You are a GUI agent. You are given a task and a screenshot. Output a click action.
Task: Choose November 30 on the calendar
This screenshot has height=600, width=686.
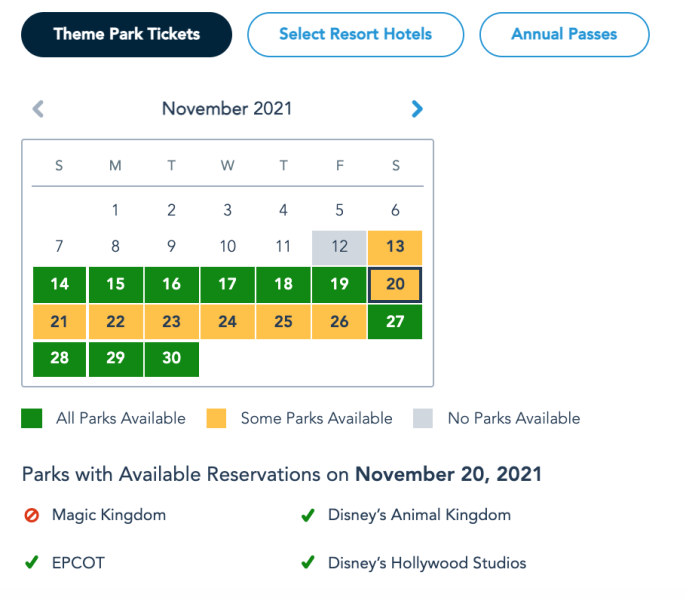(x=172, y=358)
